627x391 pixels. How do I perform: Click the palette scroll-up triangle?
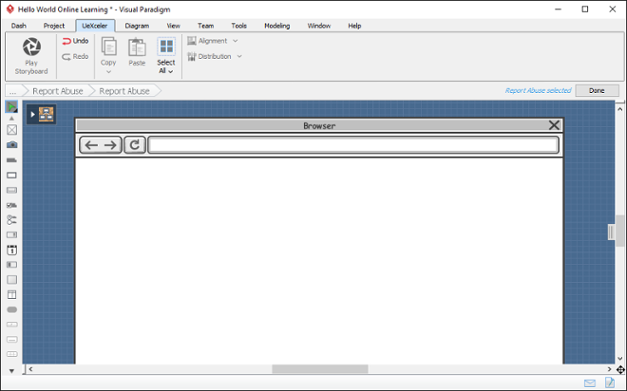coord(12,118)
